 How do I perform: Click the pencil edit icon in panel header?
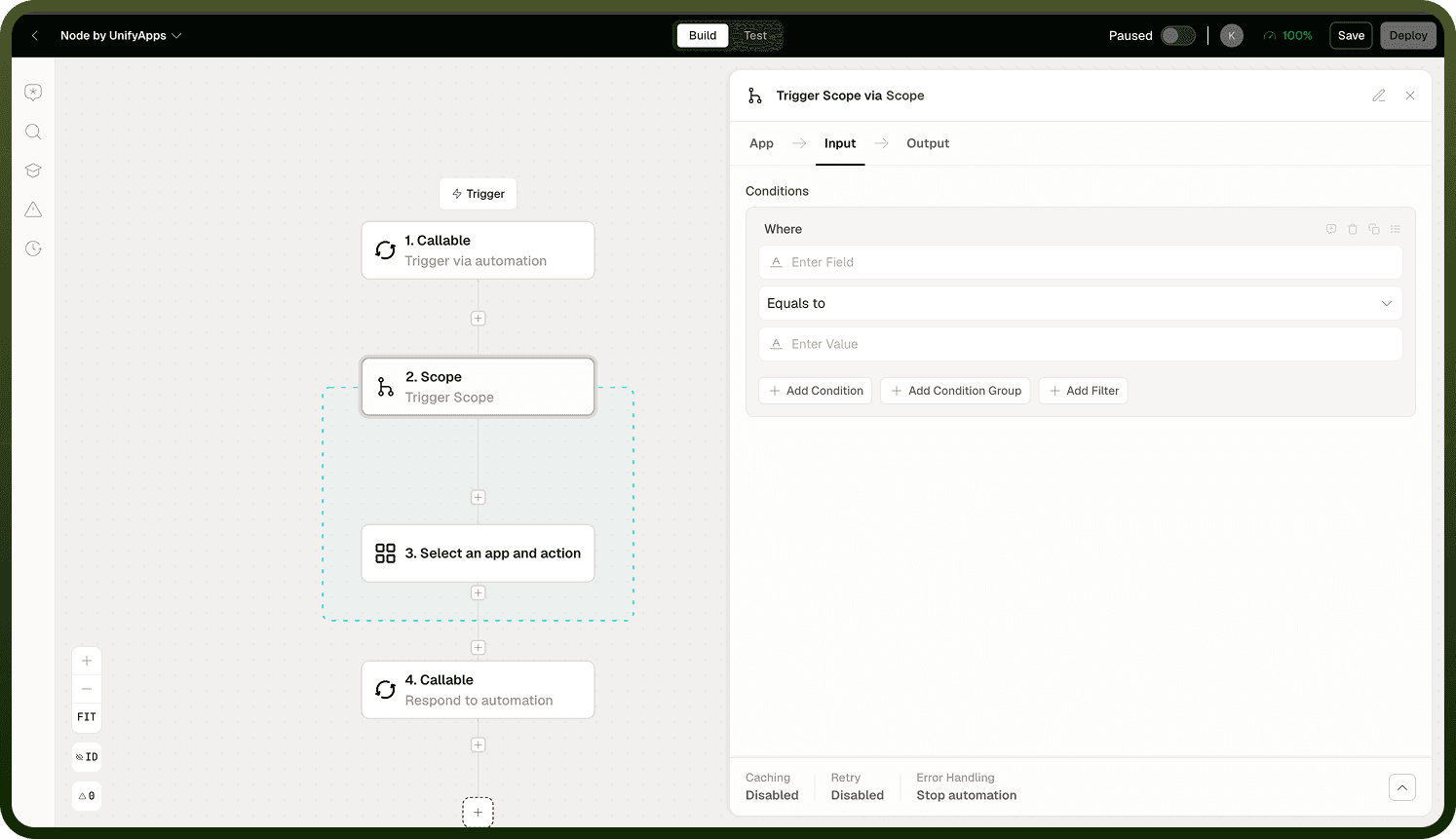tap(1379, 95)
